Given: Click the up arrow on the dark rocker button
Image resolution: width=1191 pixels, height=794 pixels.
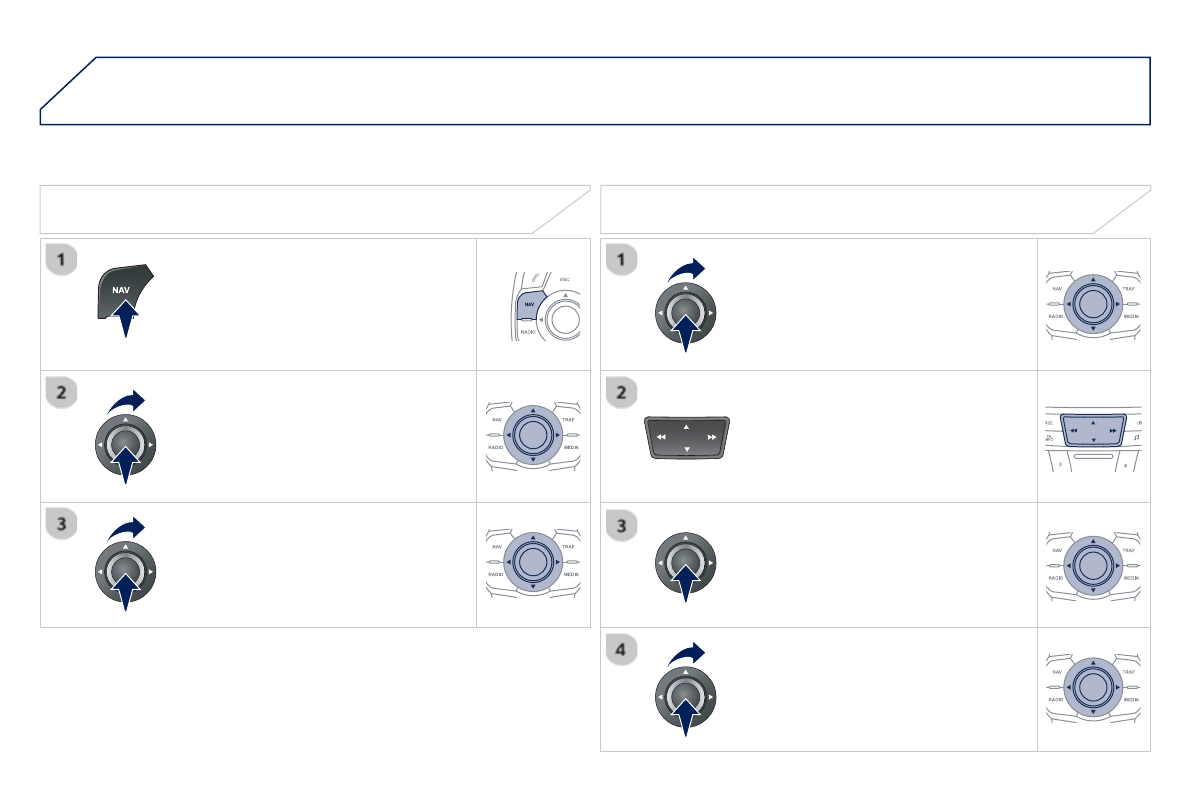Looking at the screenshot, I should click(x=687, y=426).
